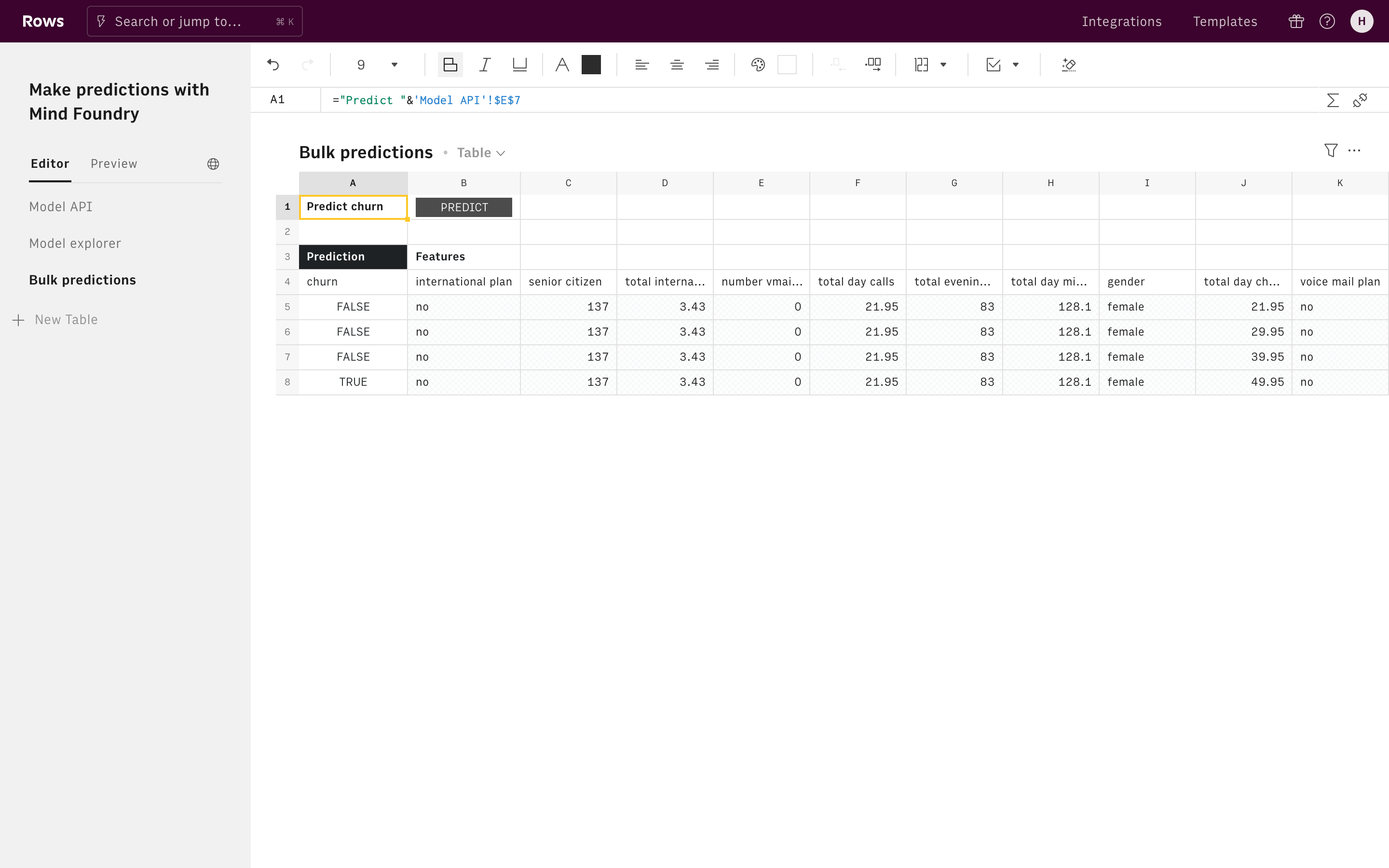Select the TRUE prediction cell
The height and width of the screenshot is (868, 1389).
click(x=353, y=382)
